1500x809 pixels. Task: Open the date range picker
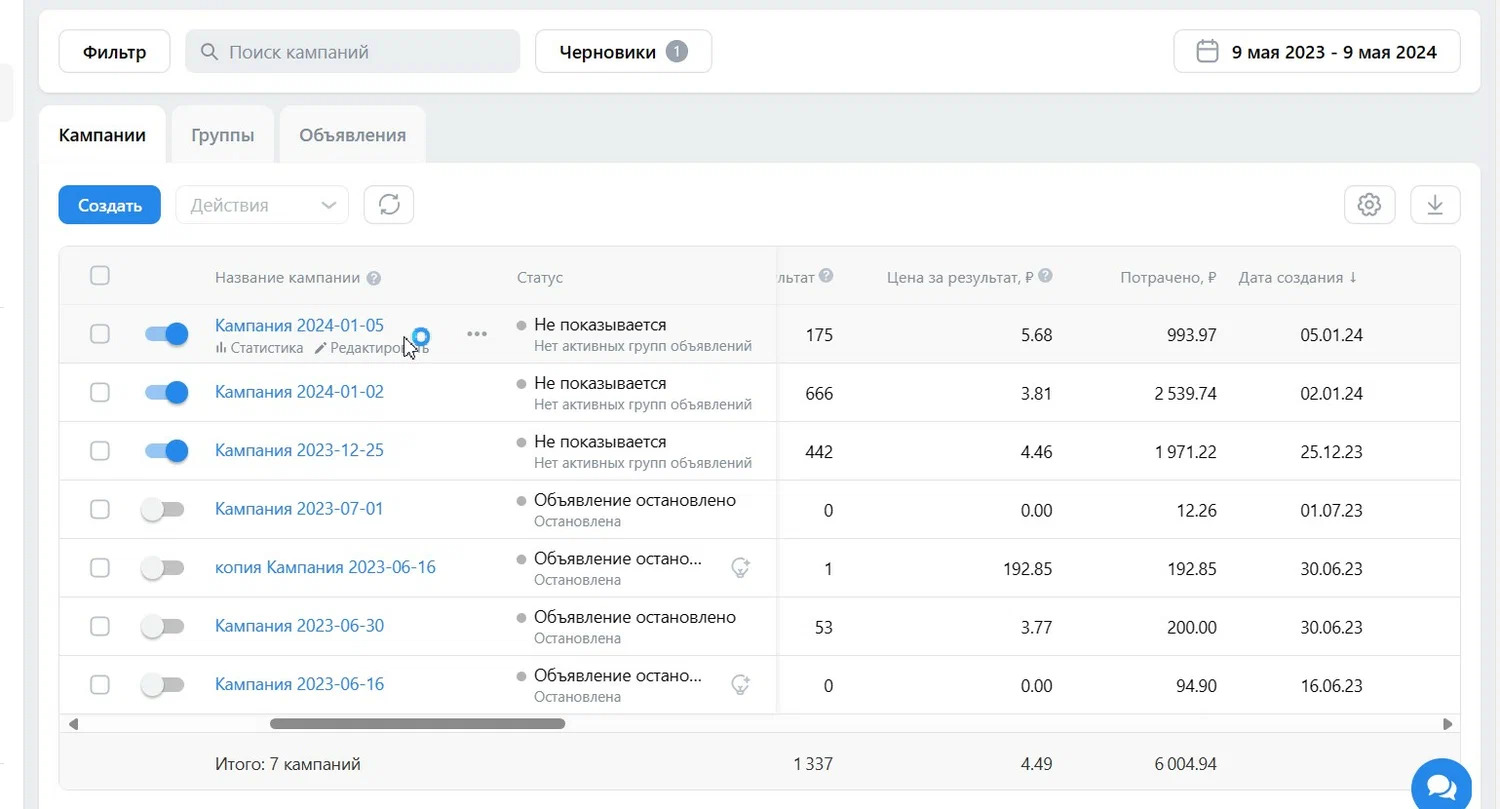tap(1317, 52)
